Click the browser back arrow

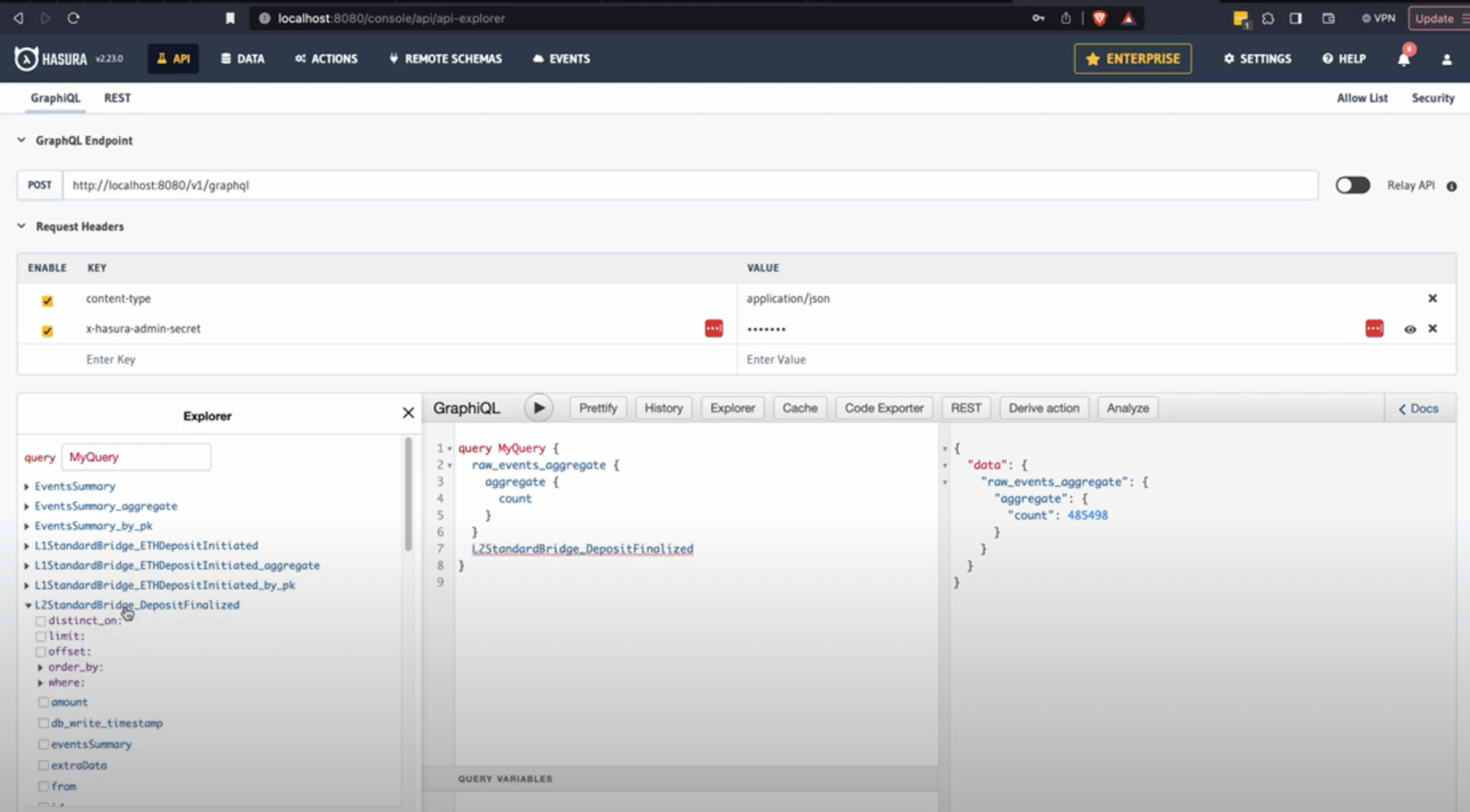pos(18,18)
